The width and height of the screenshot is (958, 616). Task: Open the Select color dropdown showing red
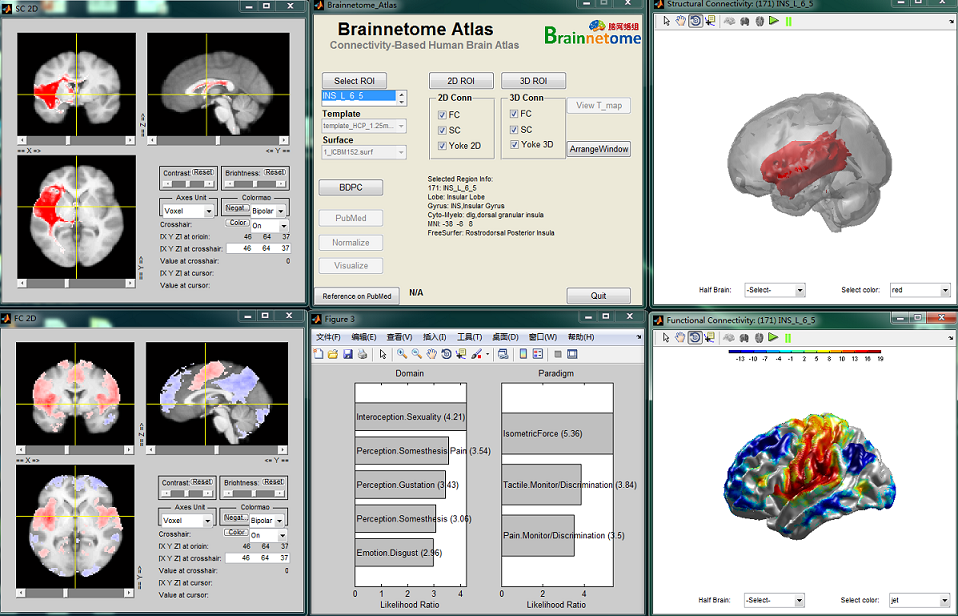[x=918, y=290]
